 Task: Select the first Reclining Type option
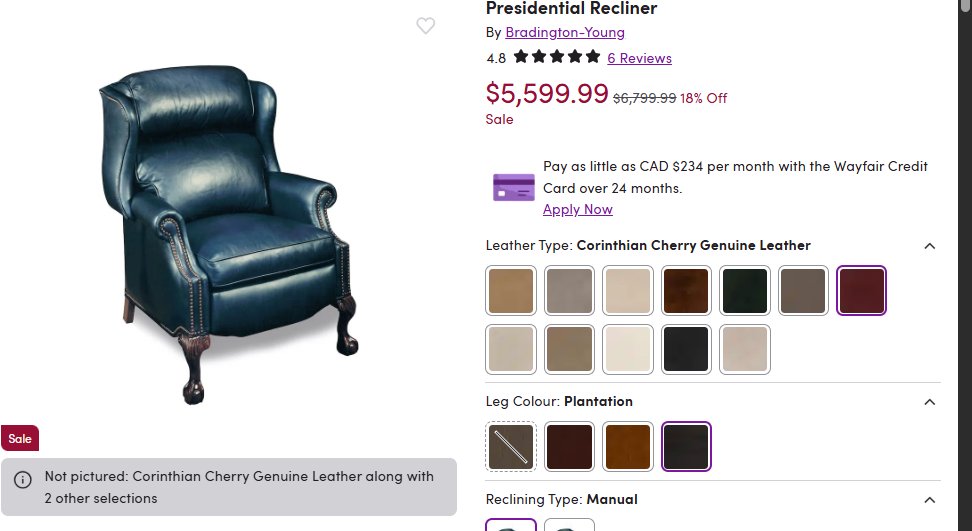(511, 526)
